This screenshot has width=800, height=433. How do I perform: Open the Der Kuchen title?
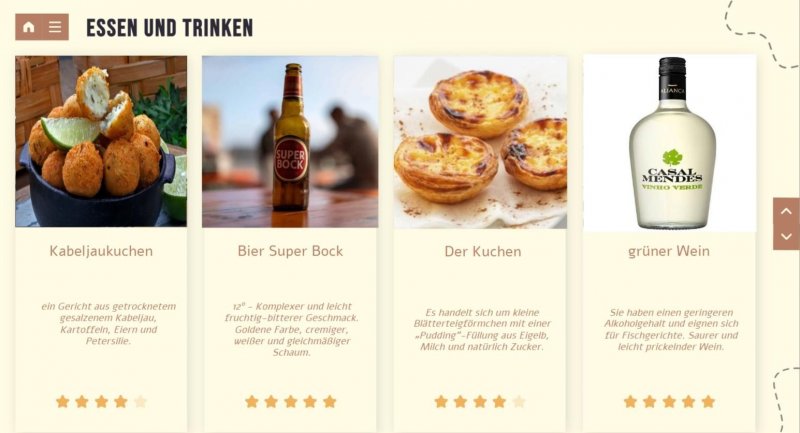pos(483,251)
